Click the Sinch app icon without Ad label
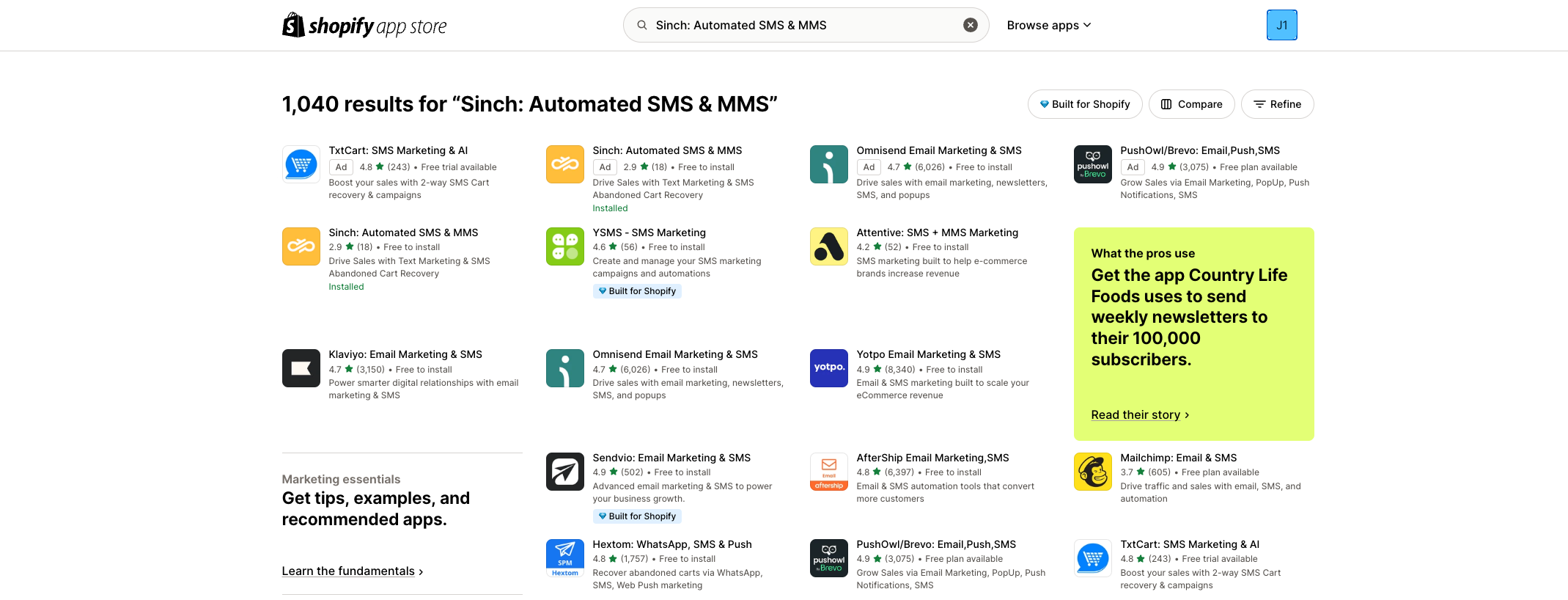 301,246
